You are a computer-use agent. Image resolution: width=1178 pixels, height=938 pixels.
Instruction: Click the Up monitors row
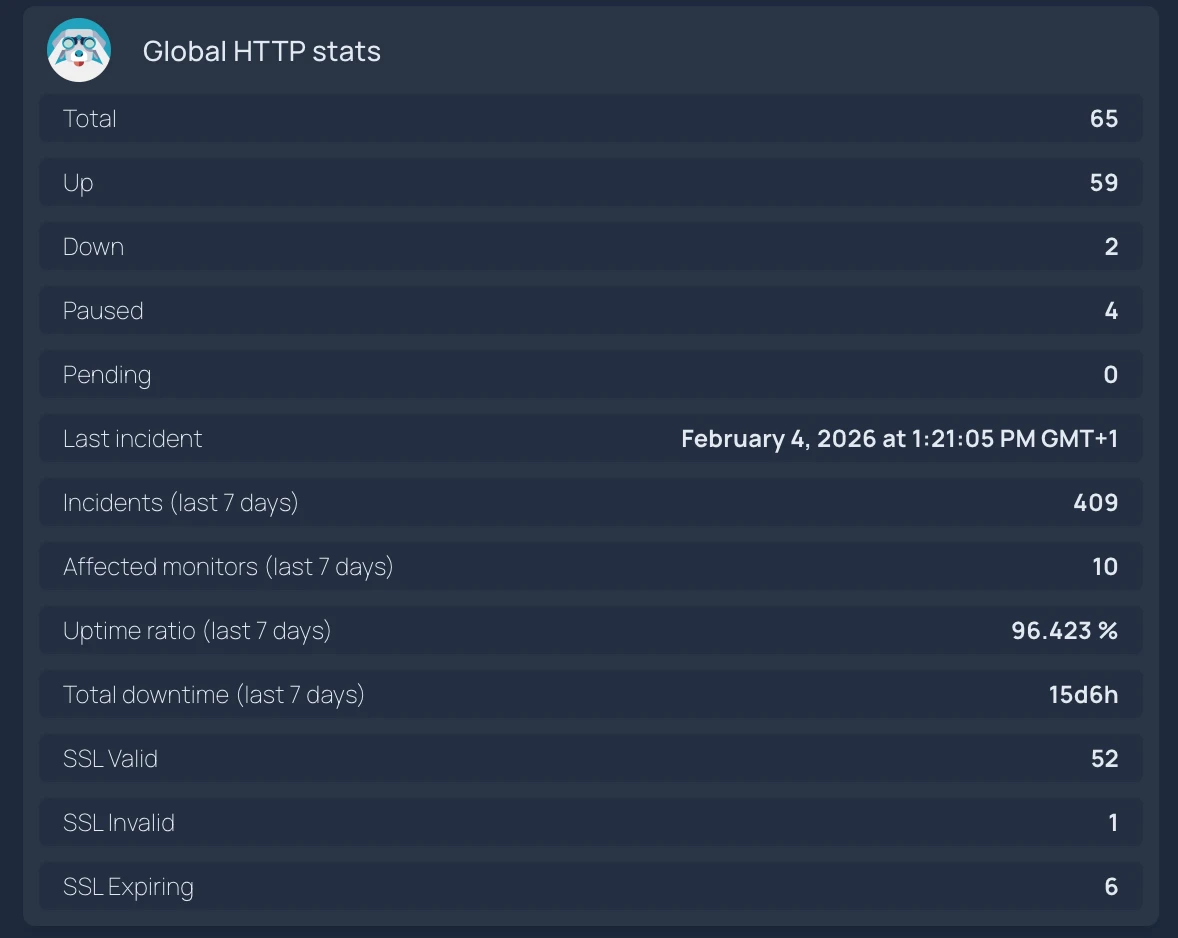pos(590,183)
